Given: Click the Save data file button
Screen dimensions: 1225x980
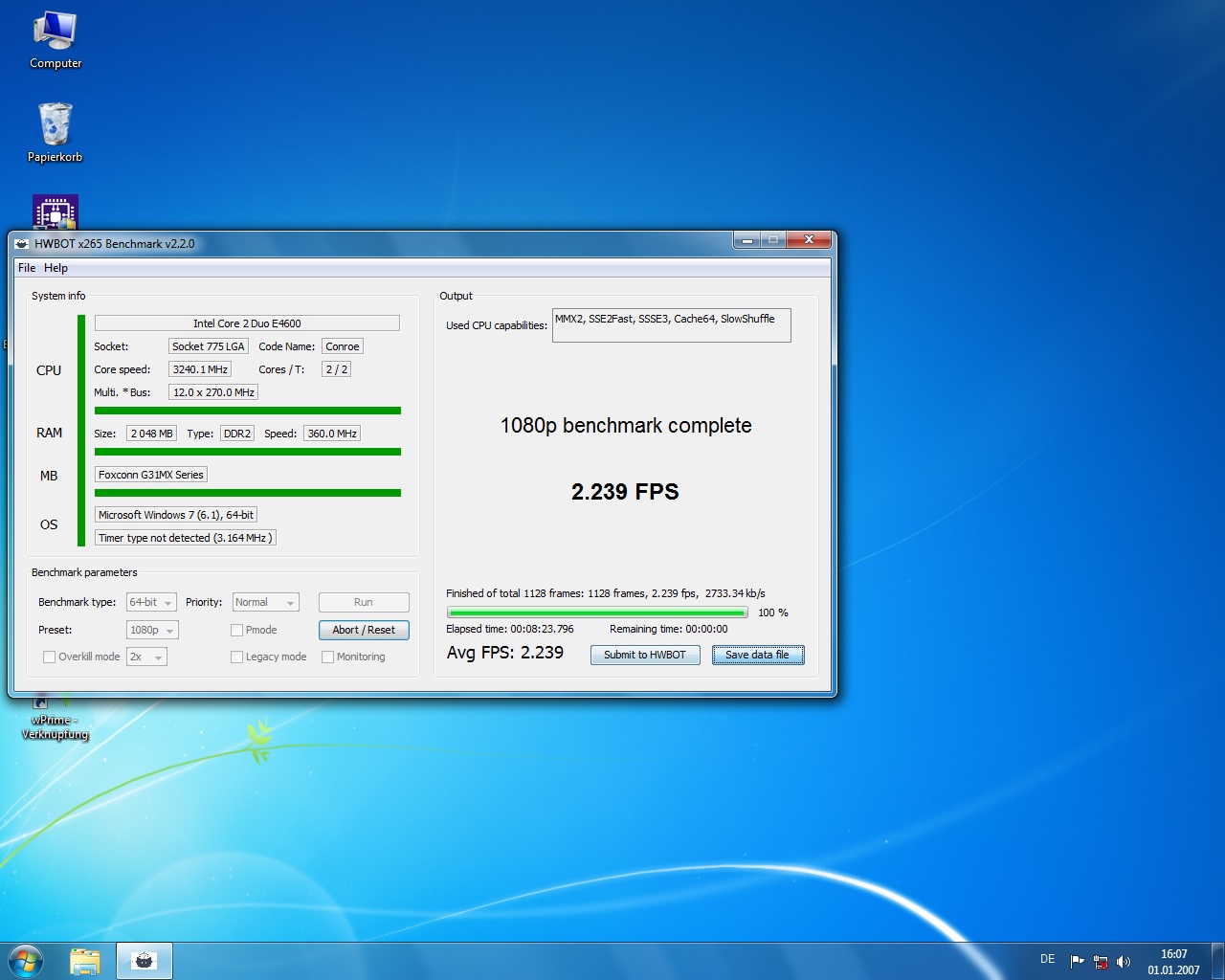Looking at the screenshot, I should tap(758, 655).
